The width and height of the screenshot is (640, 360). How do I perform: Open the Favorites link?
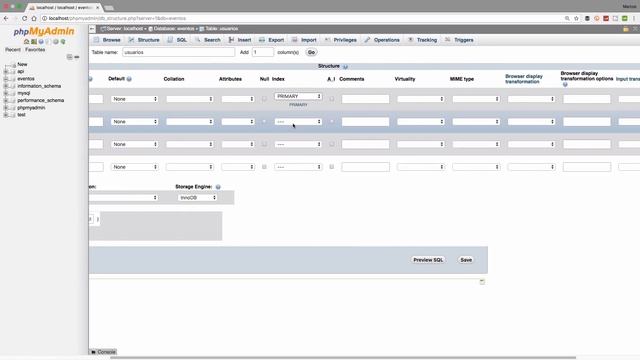(x=35, y=50)
